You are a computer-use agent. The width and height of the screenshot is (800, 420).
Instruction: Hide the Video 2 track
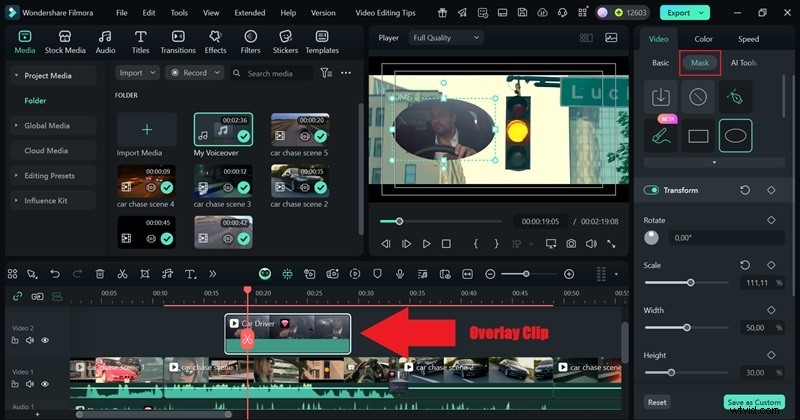point(45,340)
